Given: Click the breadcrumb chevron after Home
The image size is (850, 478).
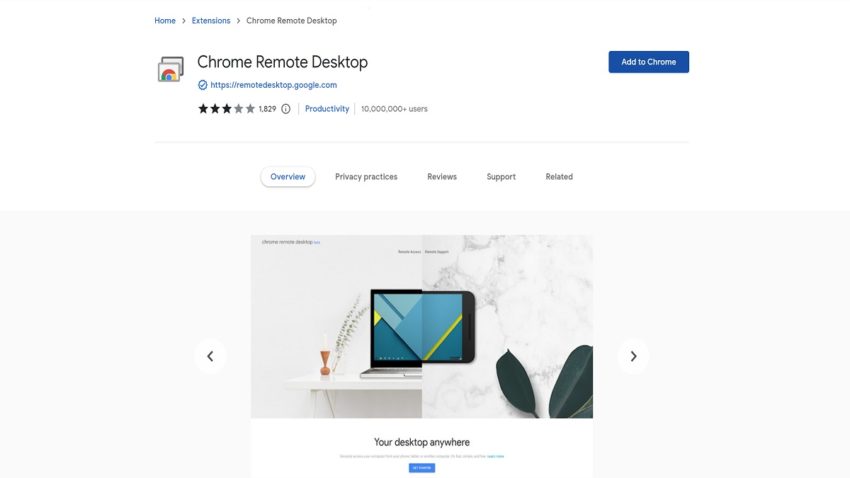Looking at the screenshot, I should point(184,21).
